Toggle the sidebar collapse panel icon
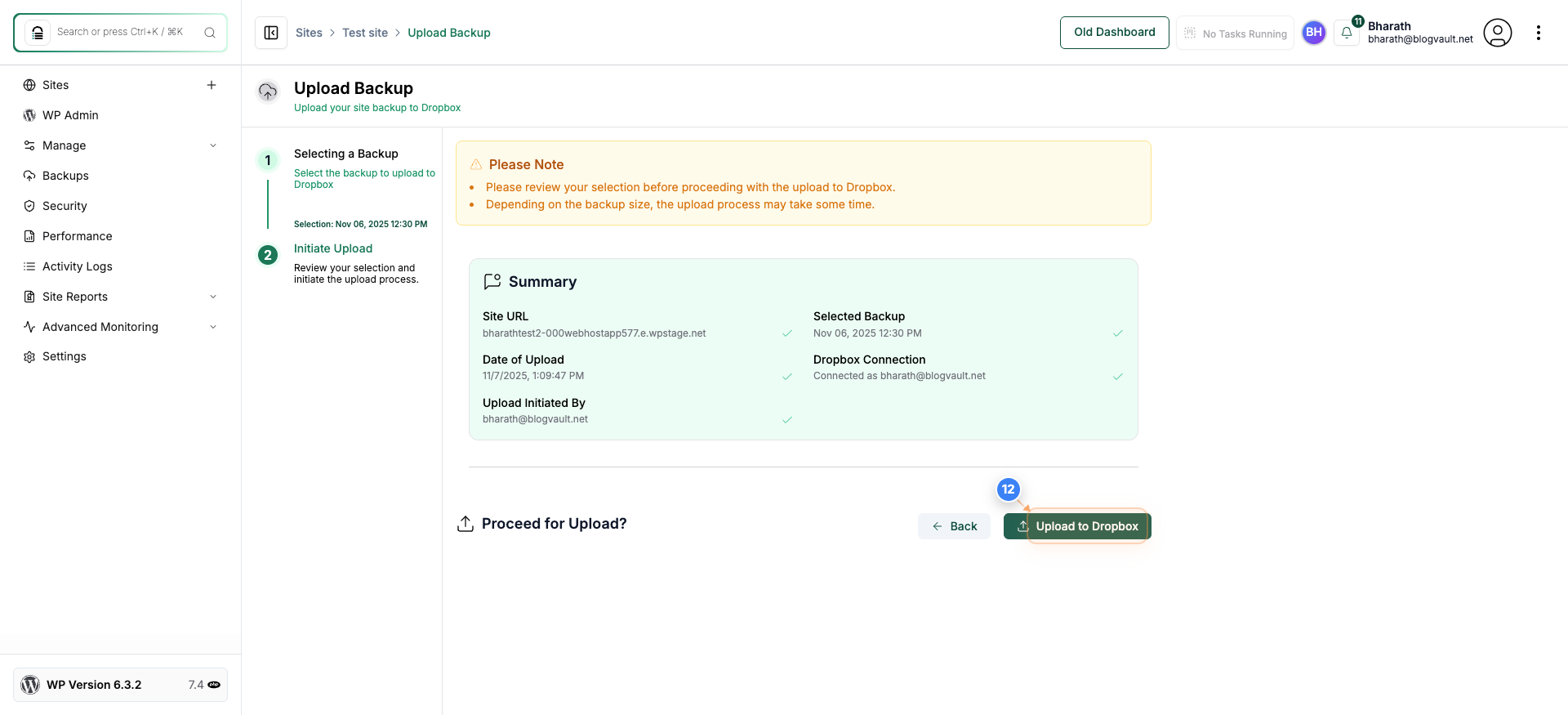 click(x=271, y=33)
